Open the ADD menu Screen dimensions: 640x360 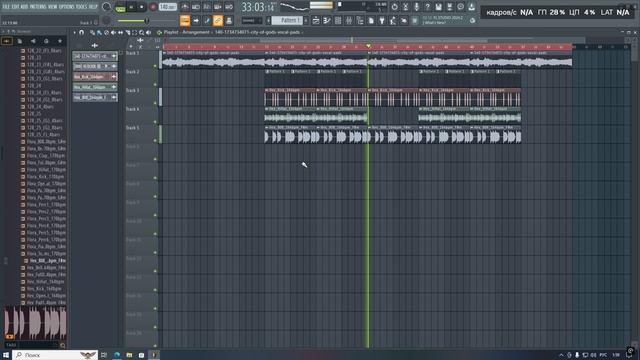(24, 7)
